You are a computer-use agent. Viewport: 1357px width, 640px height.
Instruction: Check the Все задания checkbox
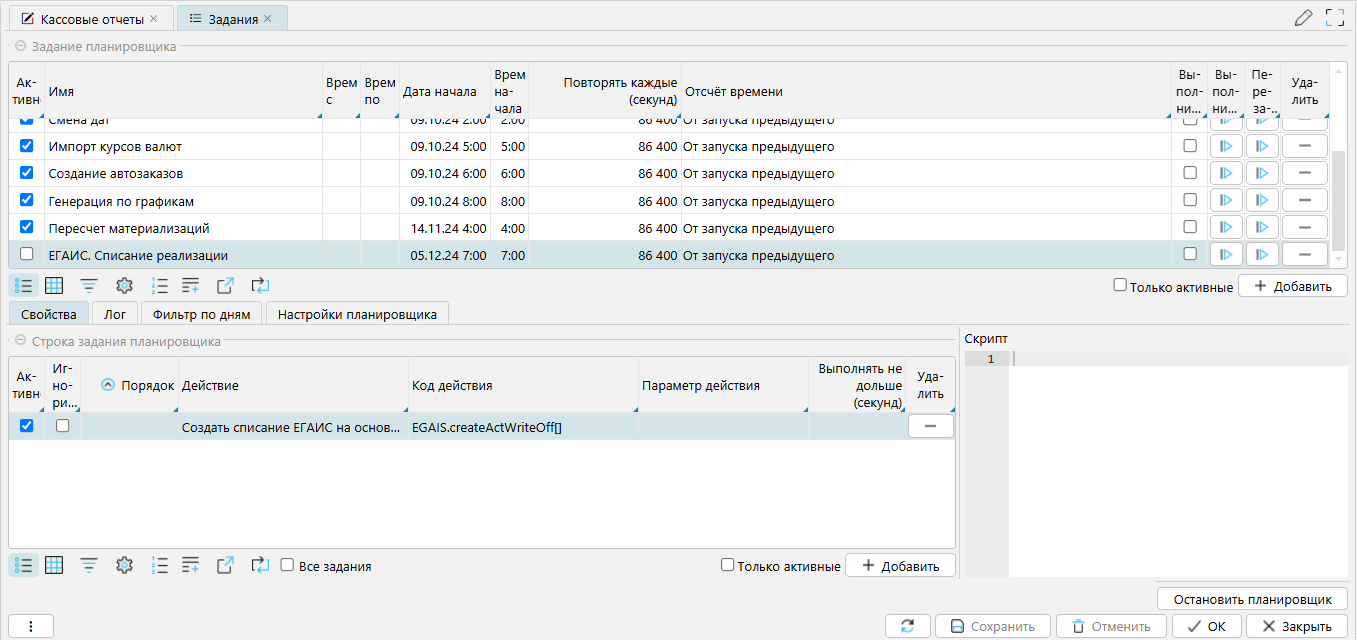coord(288,565)
